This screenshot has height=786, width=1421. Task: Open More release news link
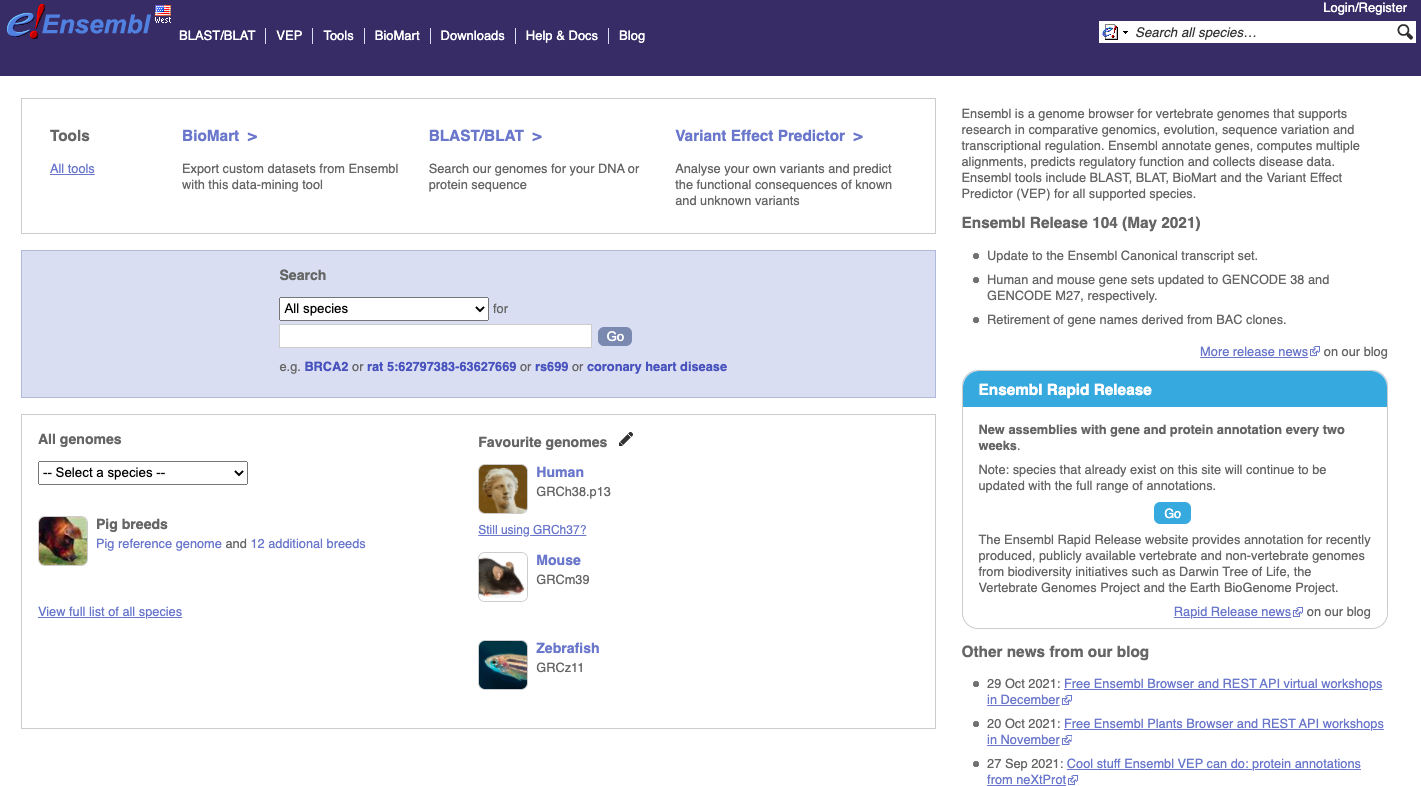[x=1254, y=352]
